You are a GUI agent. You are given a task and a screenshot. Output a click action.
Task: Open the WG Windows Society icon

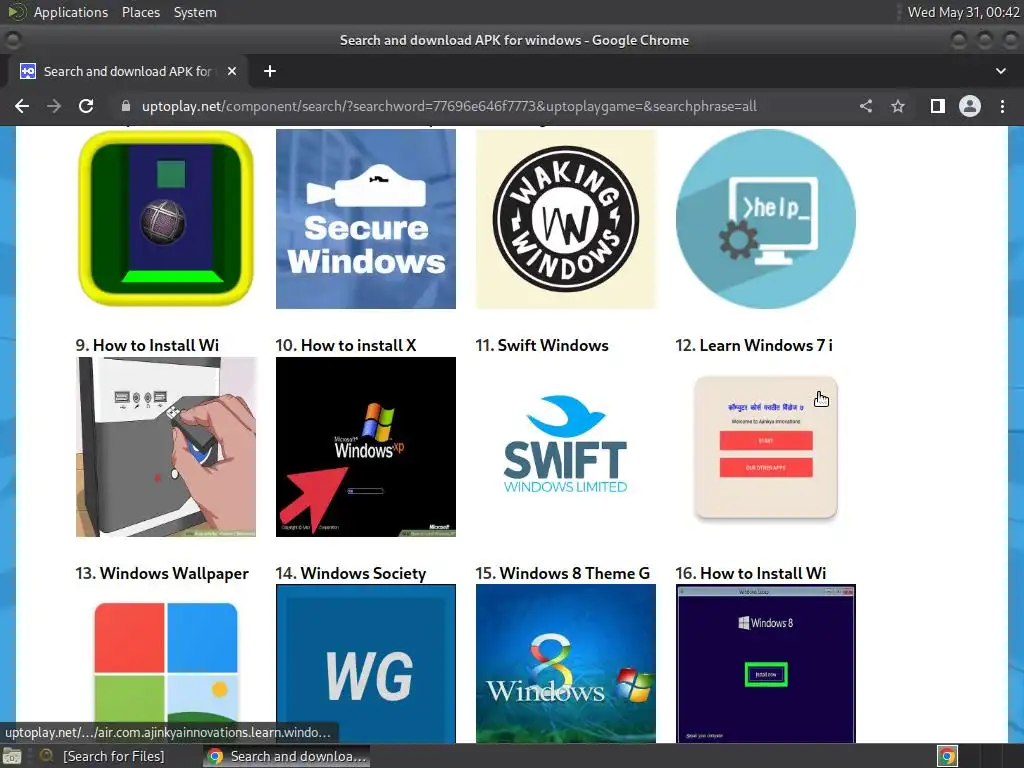point(366,664)
